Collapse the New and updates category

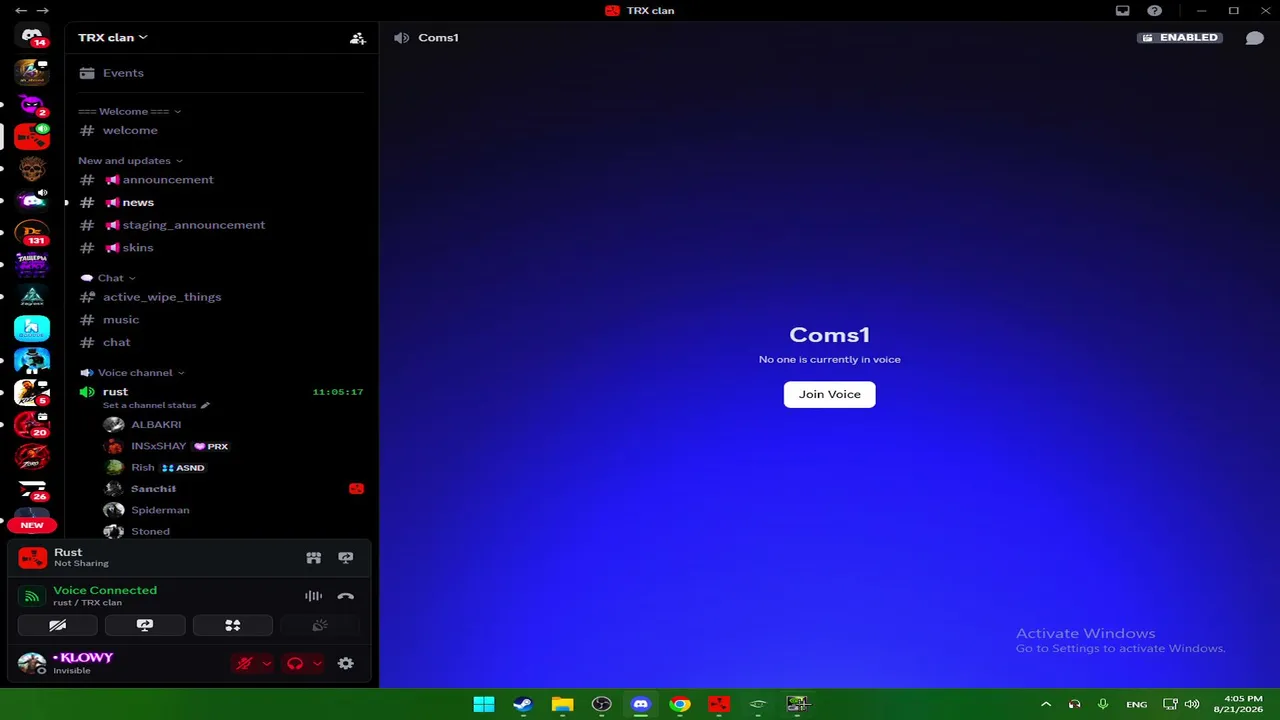click(131, 161)
